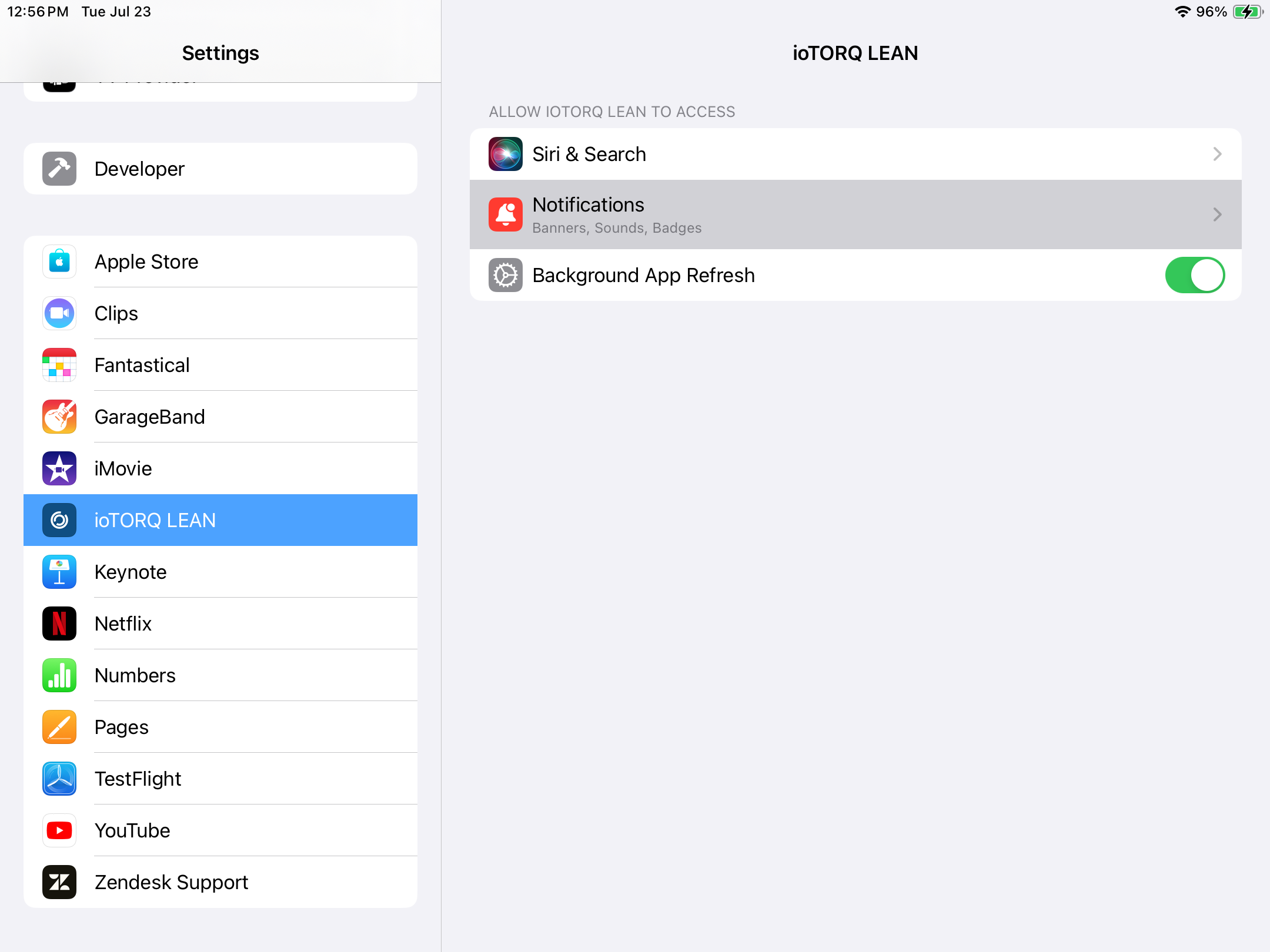1270x952 pixels.
Task: Open Siri & Search settings
Action: click(855, 154)
